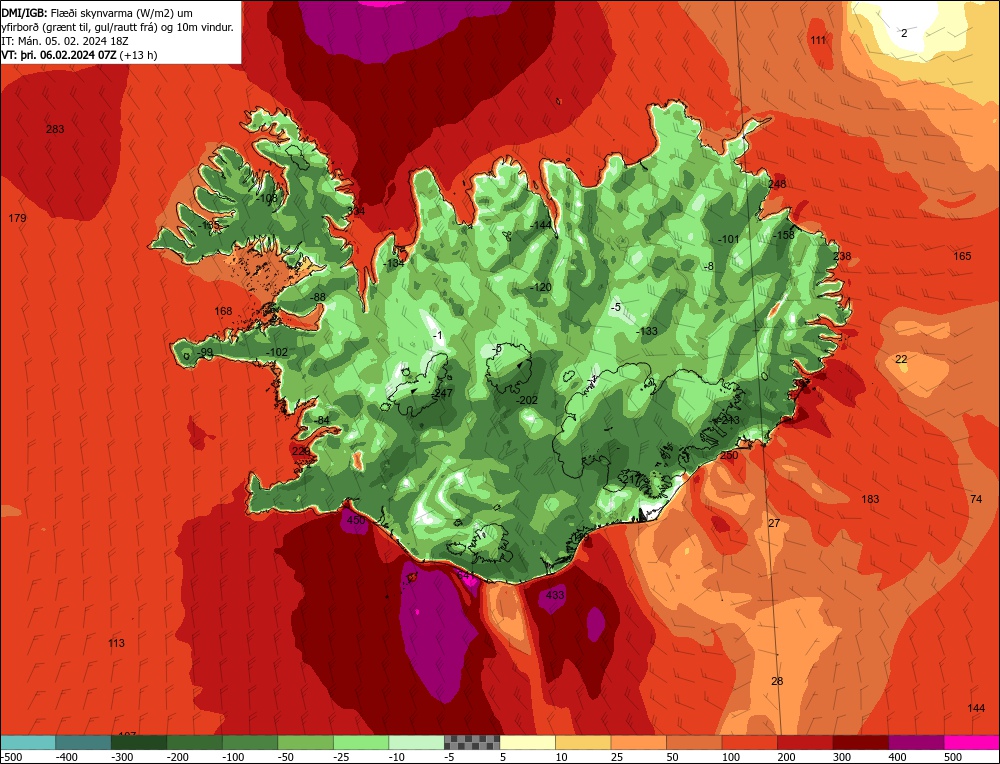Click the '-120' value on land
Image resolution: width=1000 pixels, height=764 pixels.
[x=541, y=288]
